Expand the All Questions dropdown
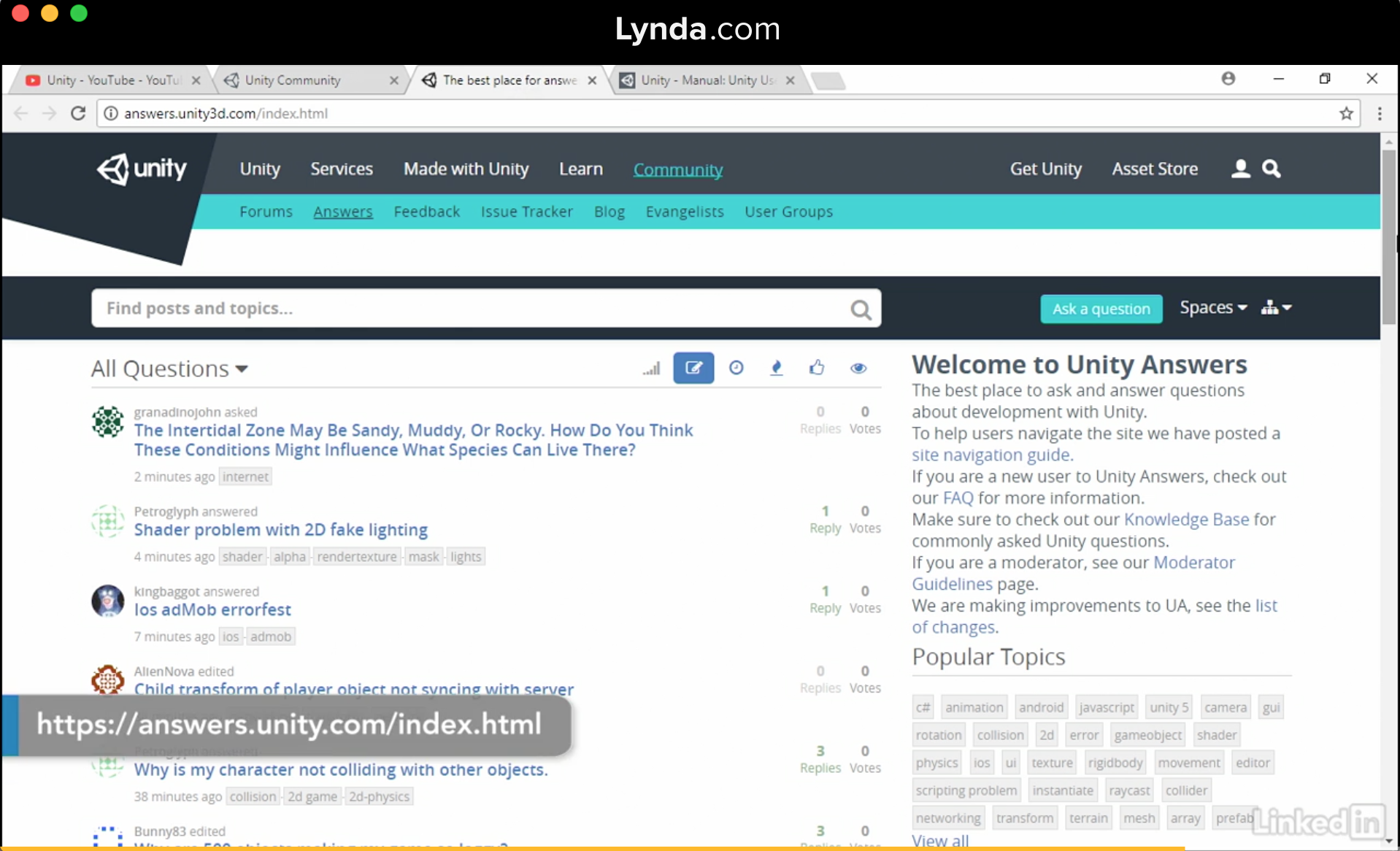This screenshot has height=851, width=1400. (169, 369)
